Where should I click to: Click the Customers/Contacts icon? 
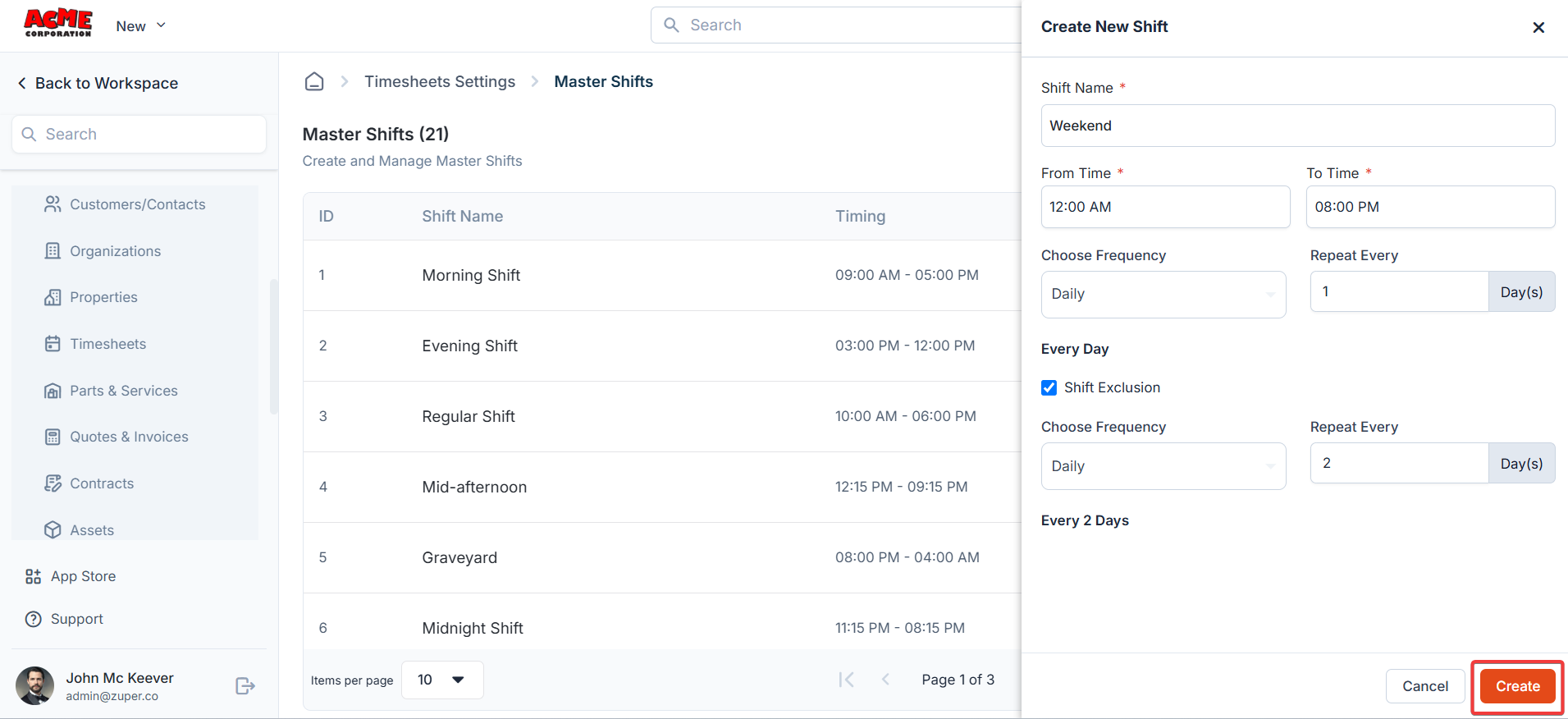point(53,204)
